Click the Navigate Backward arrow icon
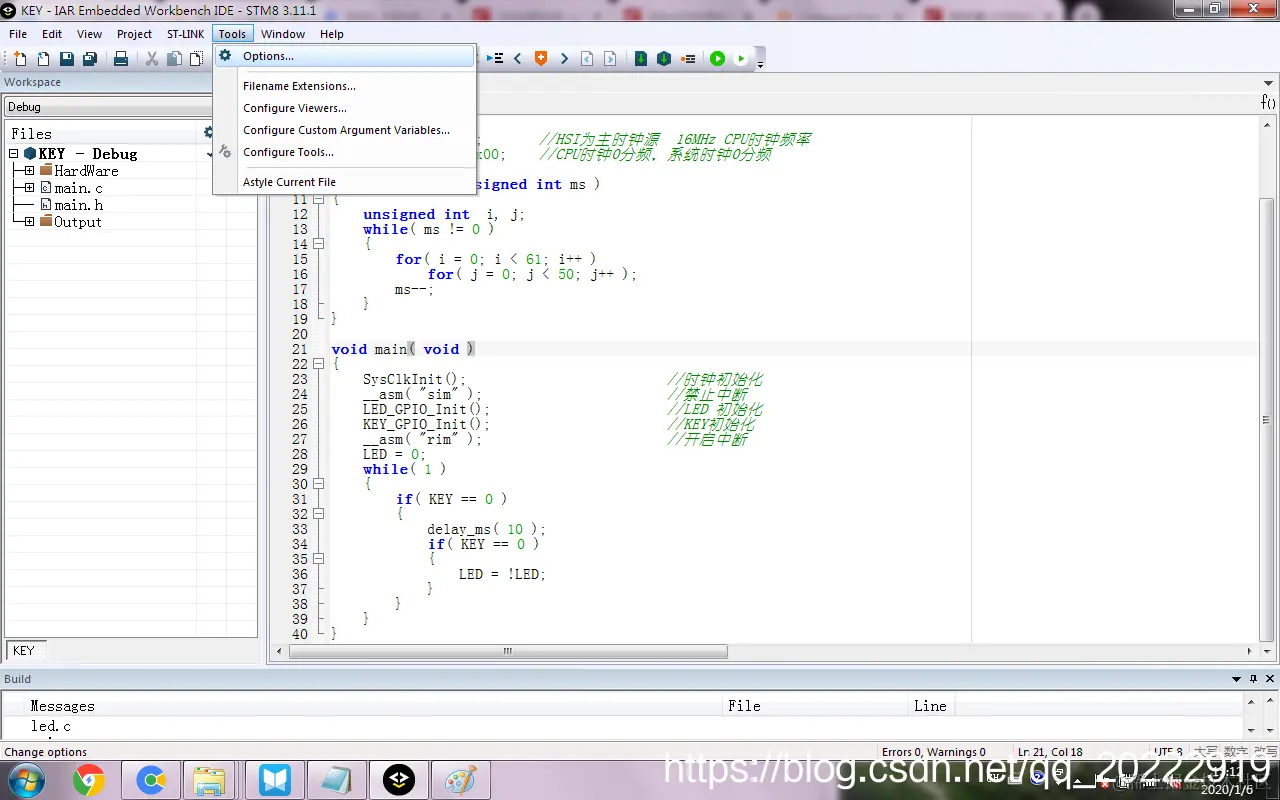Screen dimensions: 1280x800 [518, 58]
